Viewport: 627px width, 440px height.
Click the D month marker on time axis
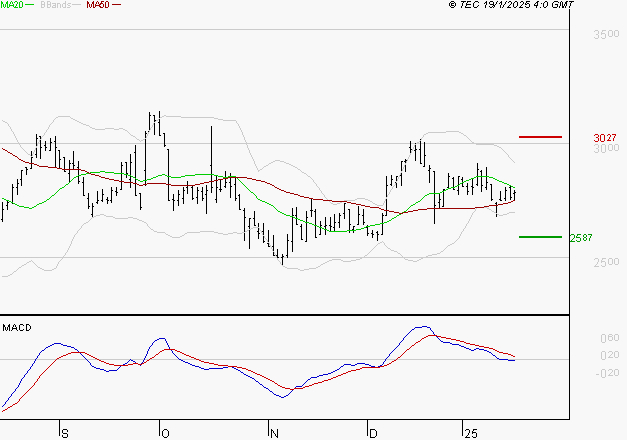[x=373, y=433]
